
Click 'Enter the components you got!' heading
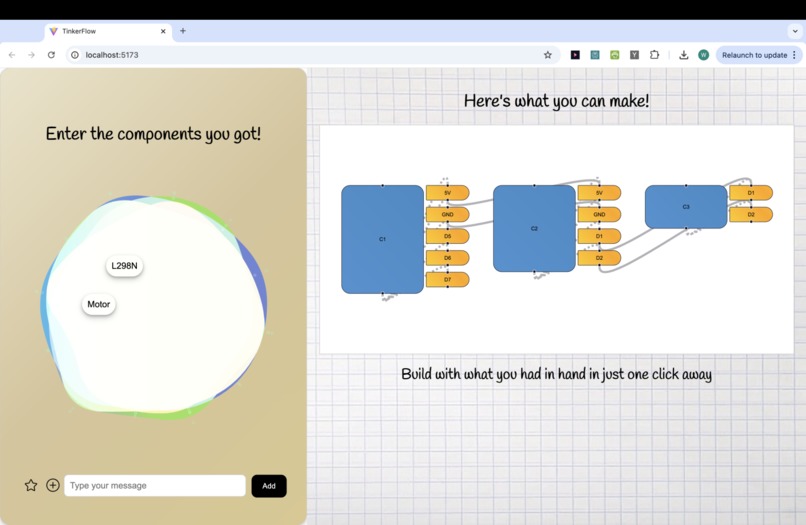click(153, 134)
